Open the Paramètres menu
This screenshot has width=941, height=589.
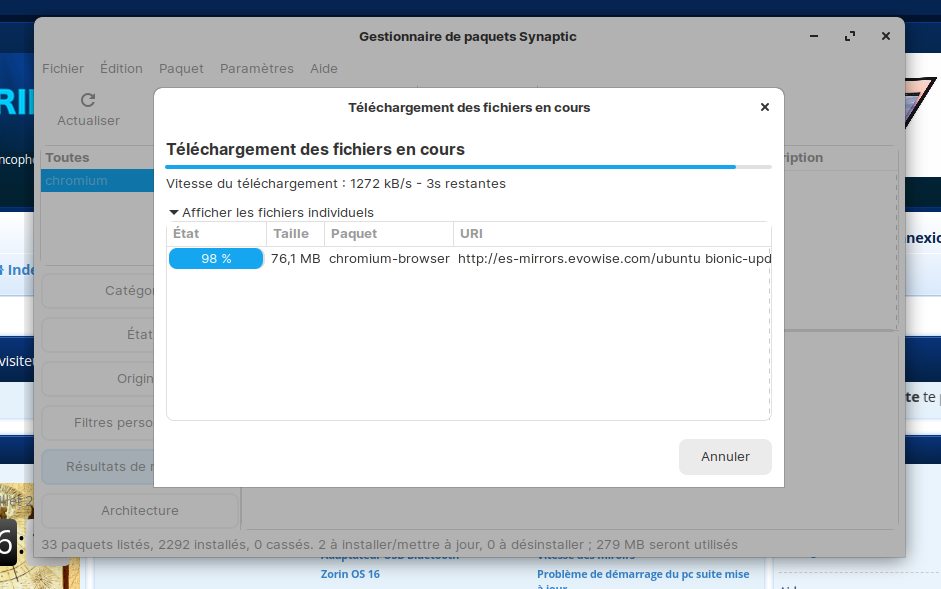(257, 69)
